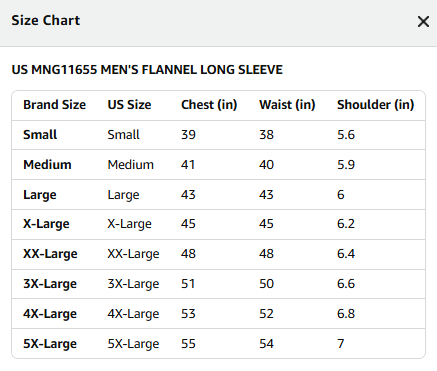Click the waist value 54

click(266, 344)
